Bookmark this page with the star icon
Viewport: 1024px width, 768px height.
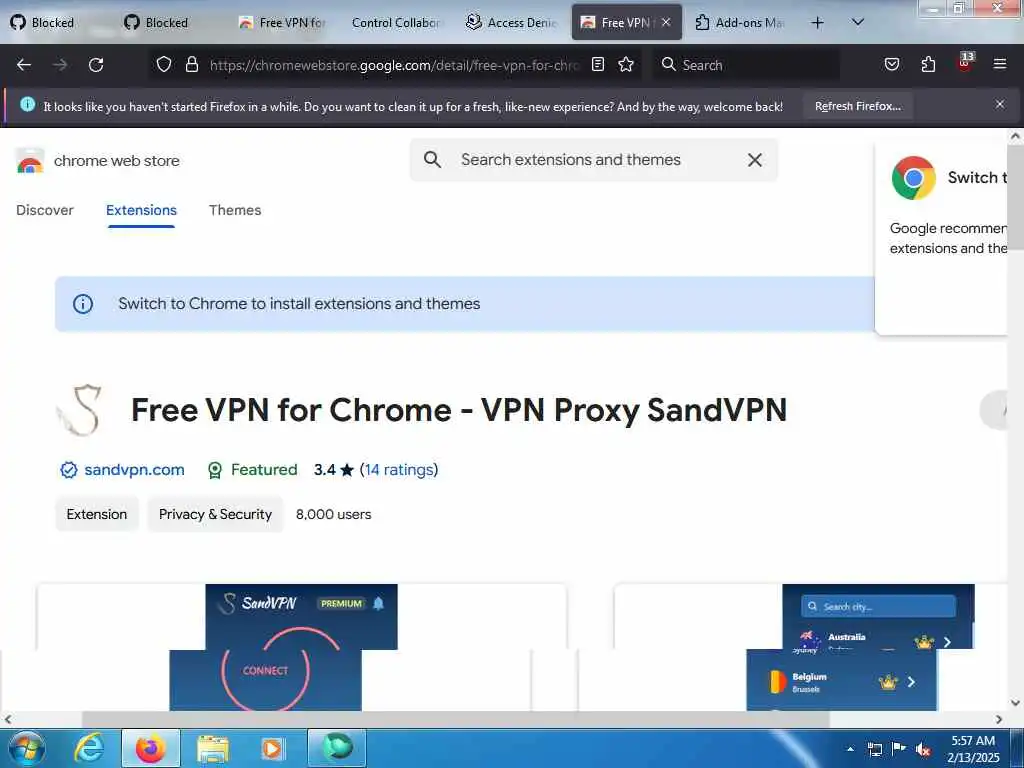point(626,64)
